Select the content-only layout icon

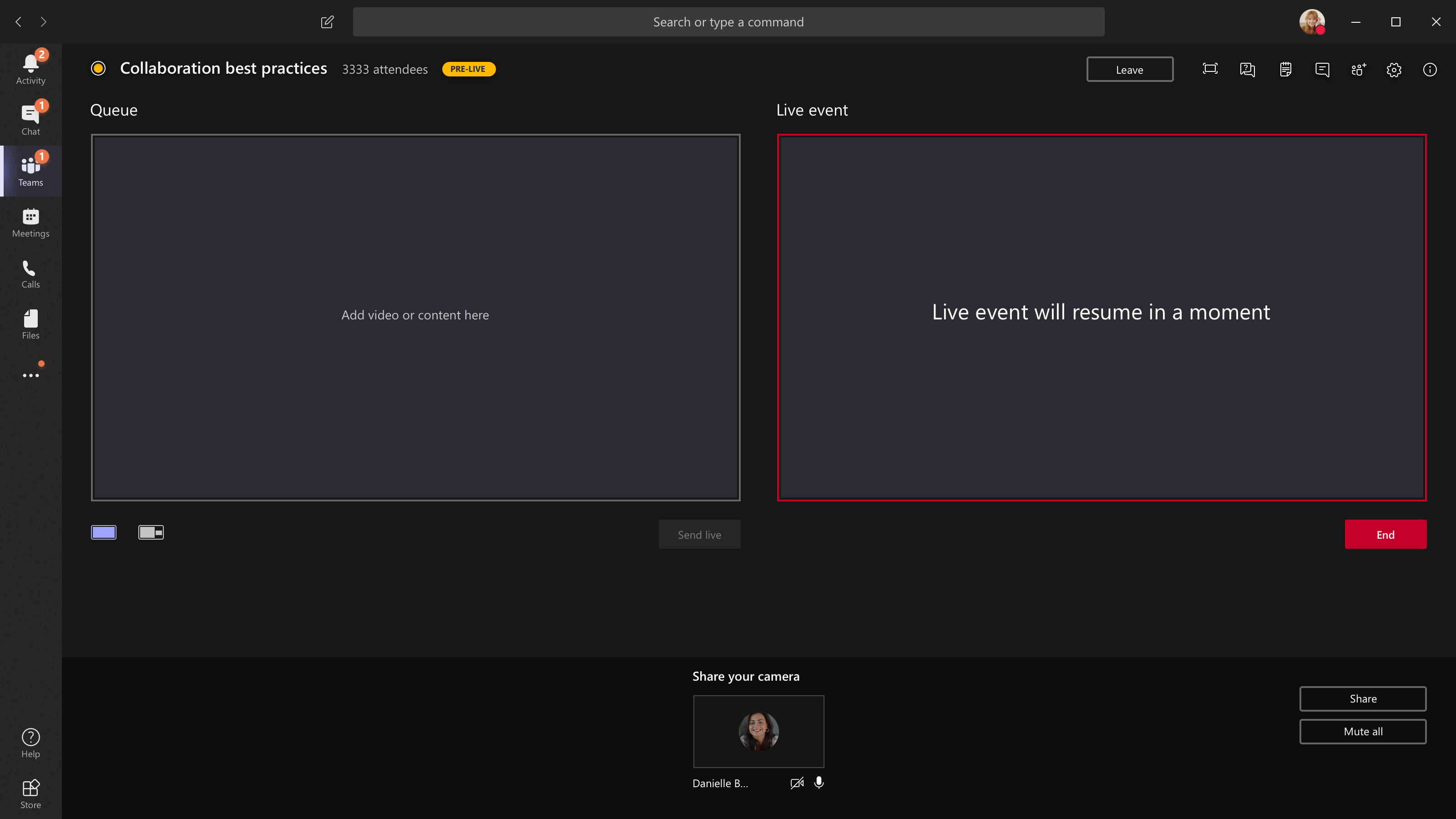pos(104,532)
